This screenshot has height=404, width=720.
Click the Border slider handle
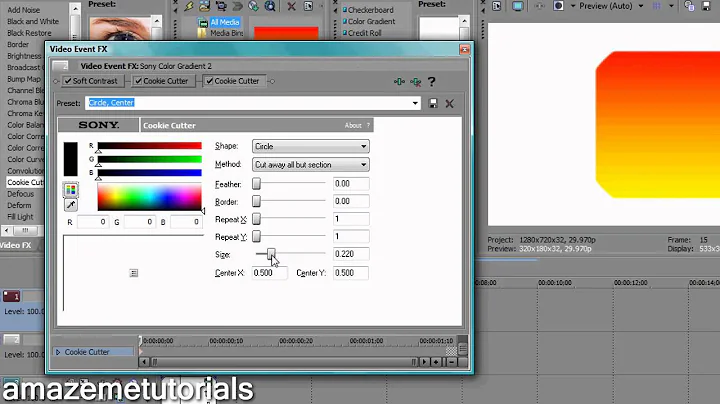(256, 201)
